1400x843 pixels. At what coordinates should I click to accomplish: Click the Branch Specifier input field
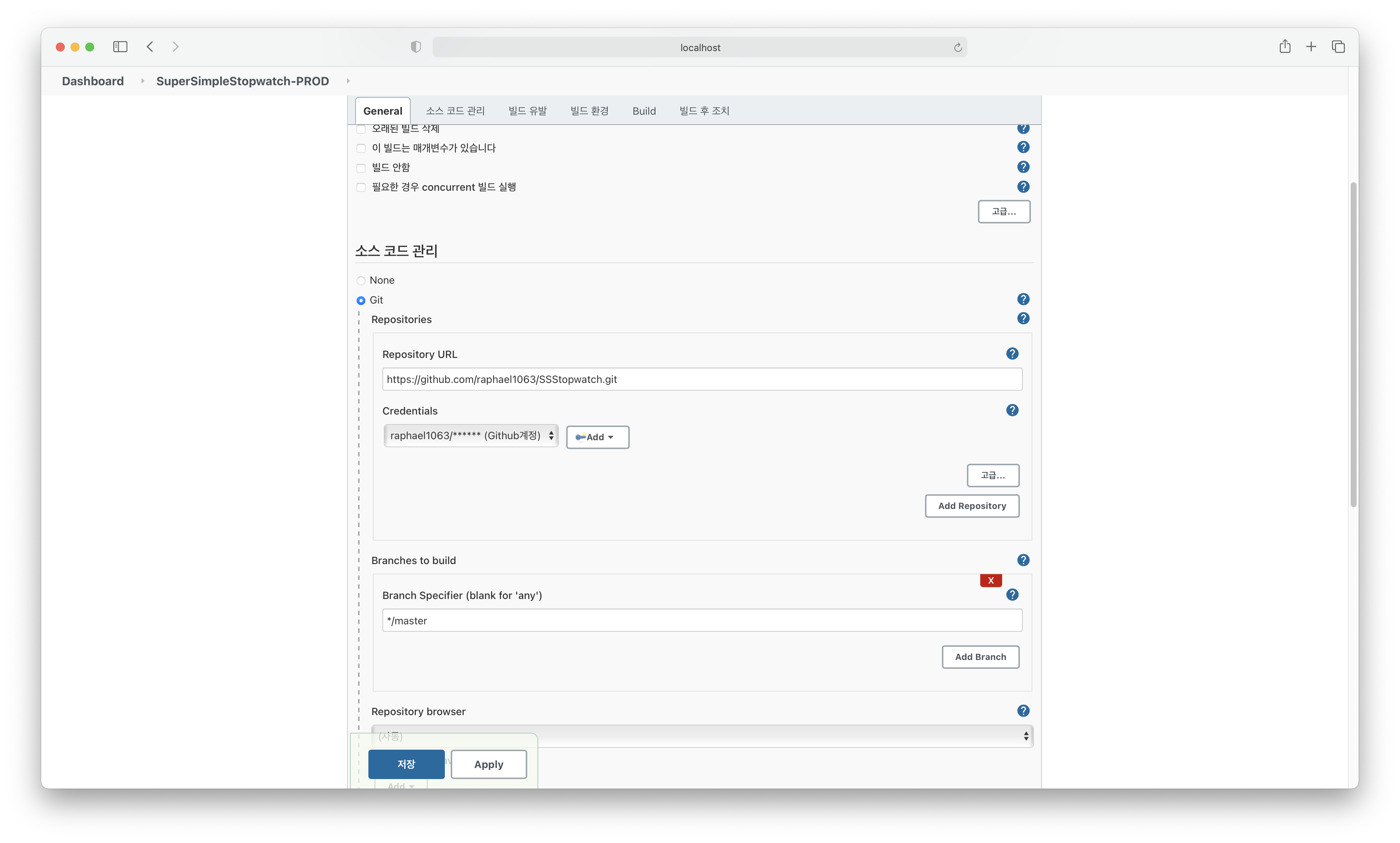tap(702, 620)
